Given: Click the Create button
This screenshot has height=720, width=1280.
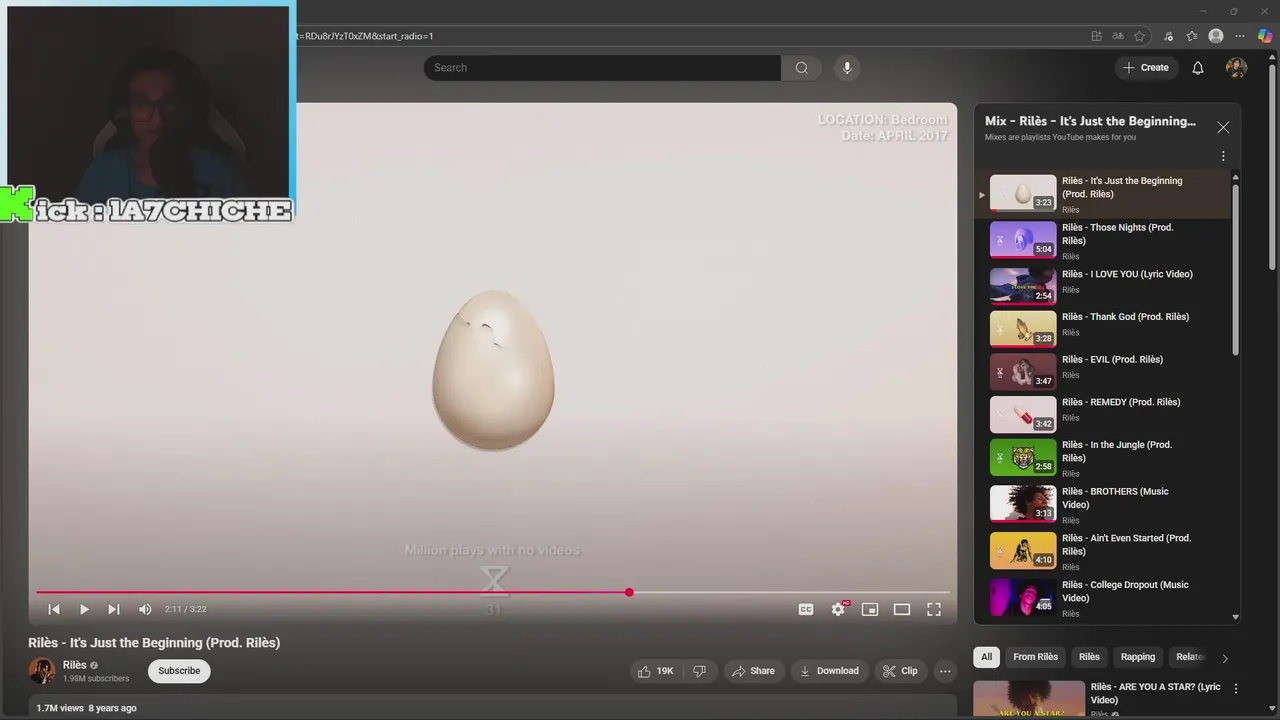Looking at the screenshot, I should [x=1146, y=68].
